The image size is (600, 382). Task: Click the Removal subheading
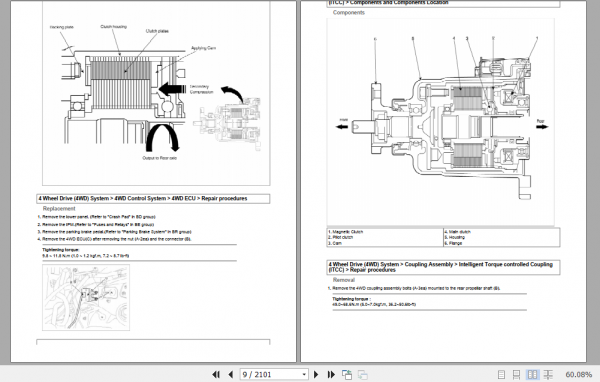click(344, 280)
